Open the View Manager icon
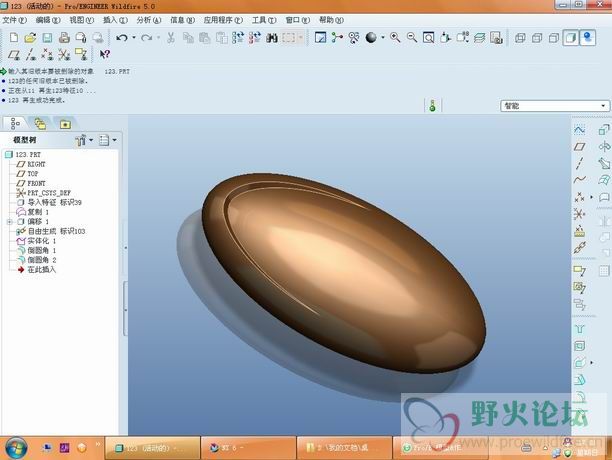The width and height of the screenshot is (612, 460). [496, 37]
